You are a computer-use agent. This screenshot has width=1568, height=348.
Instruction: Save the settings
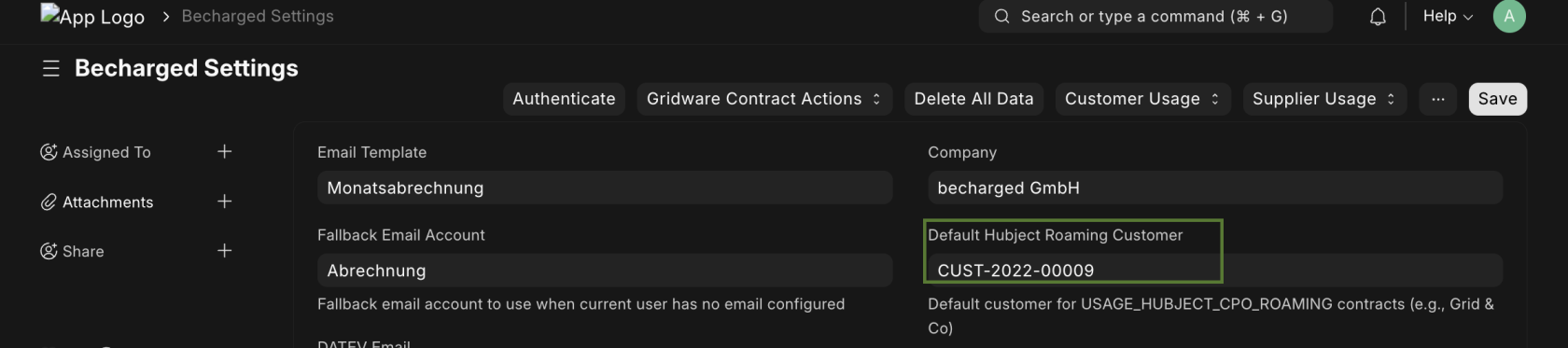pyautogui.click(x=1497, y=99)
